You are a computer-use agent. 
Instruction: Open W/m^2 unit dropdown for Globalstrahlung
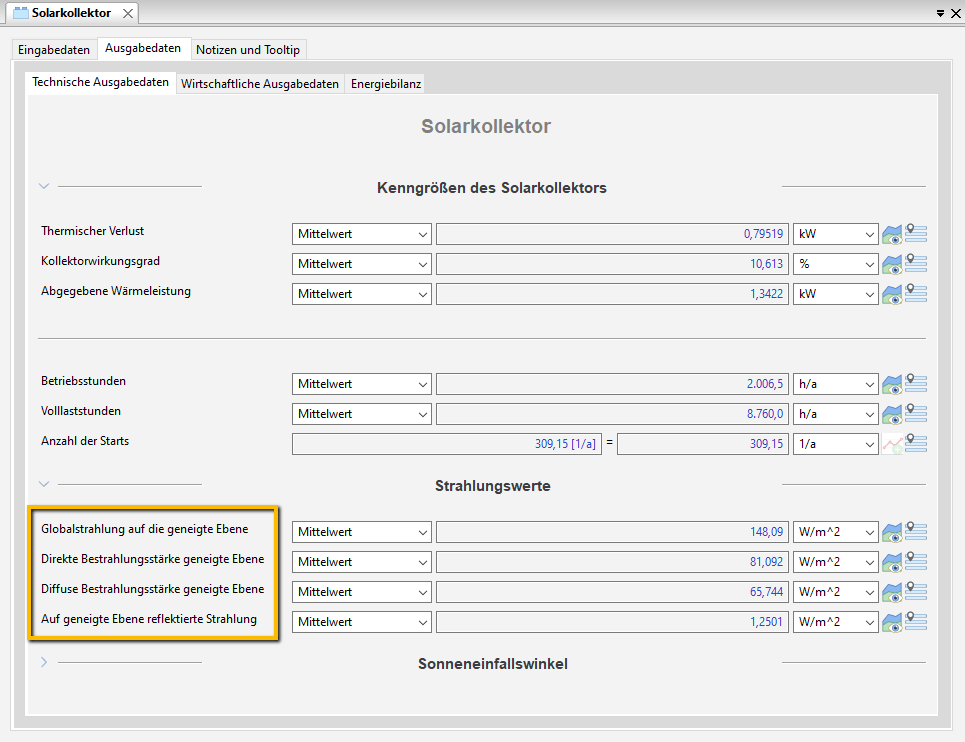click(x=836, y=532)
